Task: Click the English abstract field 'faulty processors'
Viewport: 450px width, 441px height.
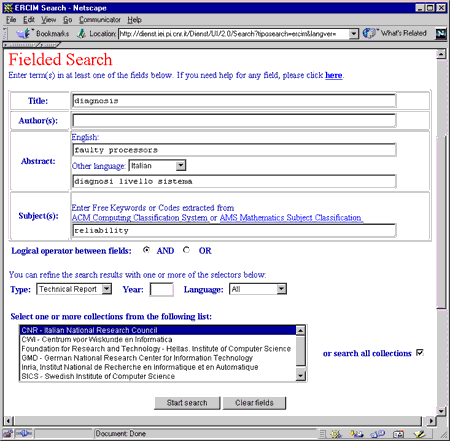Action: [234, 150]
